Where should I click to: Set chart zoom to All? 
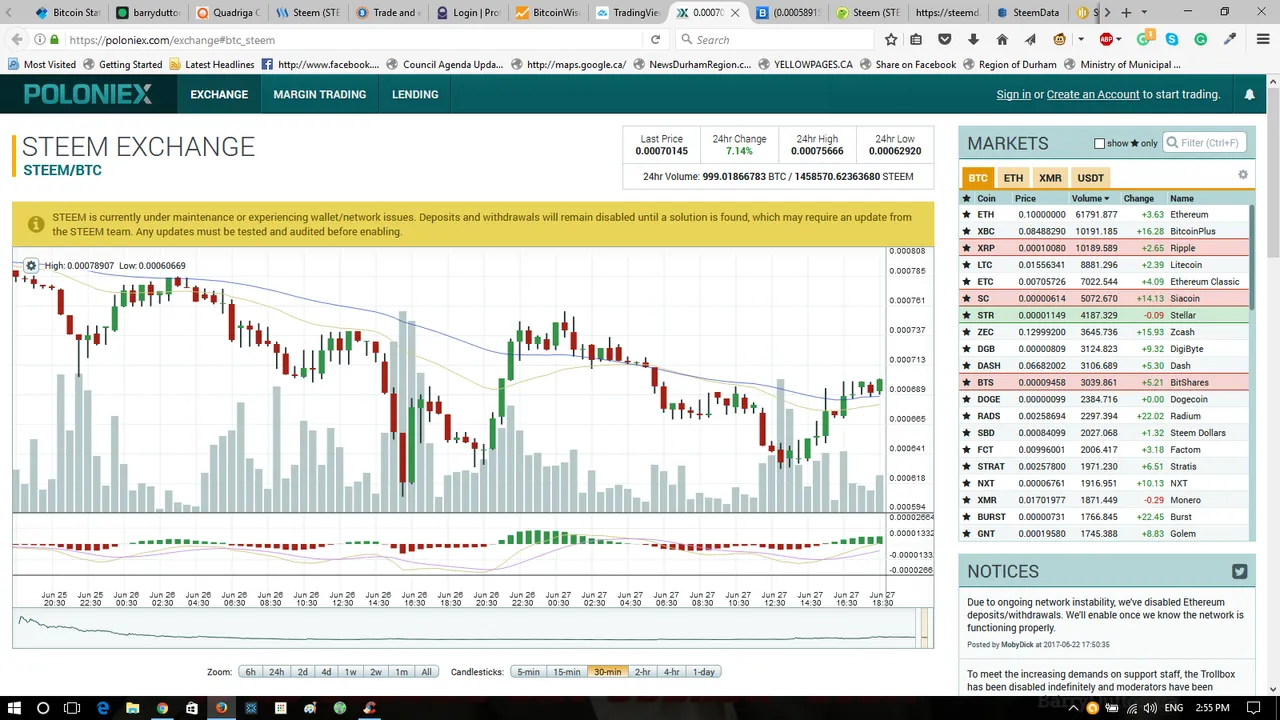point(427,672)
